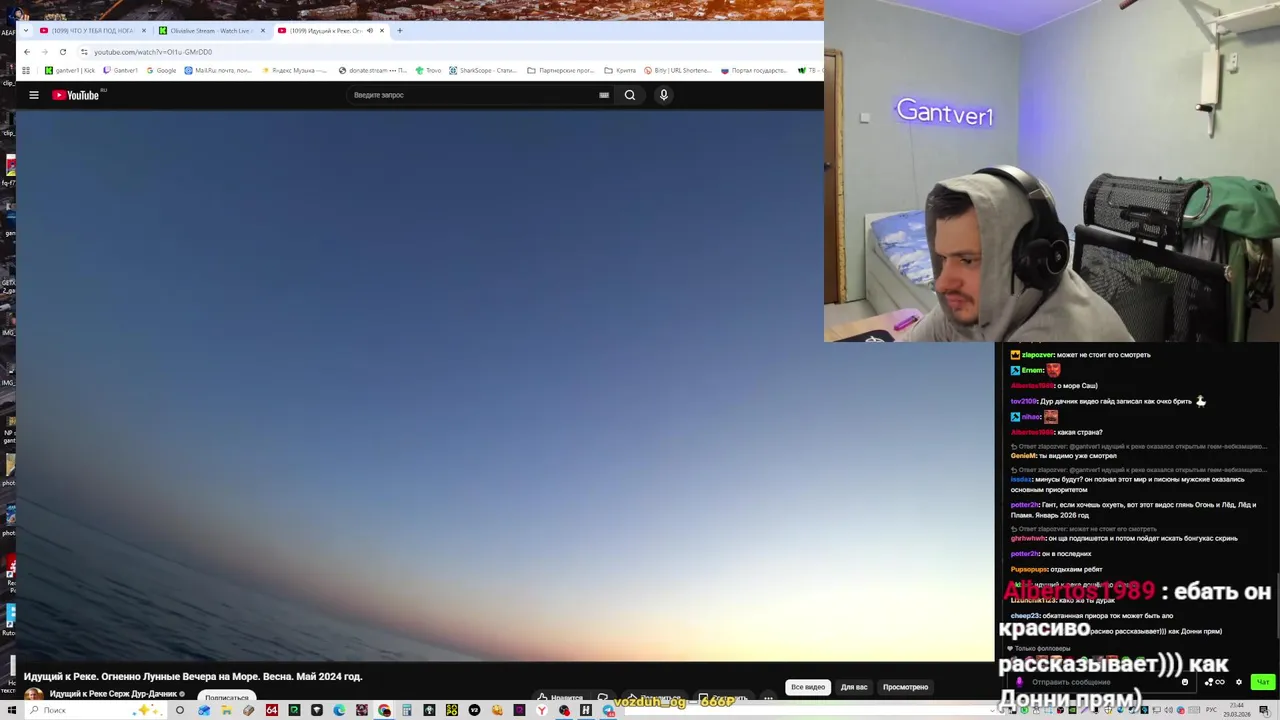This screenshot has width=1280, height=720.
Task: Open the Яндекс Музыка bookmark
Action: [x=295, y=71]
